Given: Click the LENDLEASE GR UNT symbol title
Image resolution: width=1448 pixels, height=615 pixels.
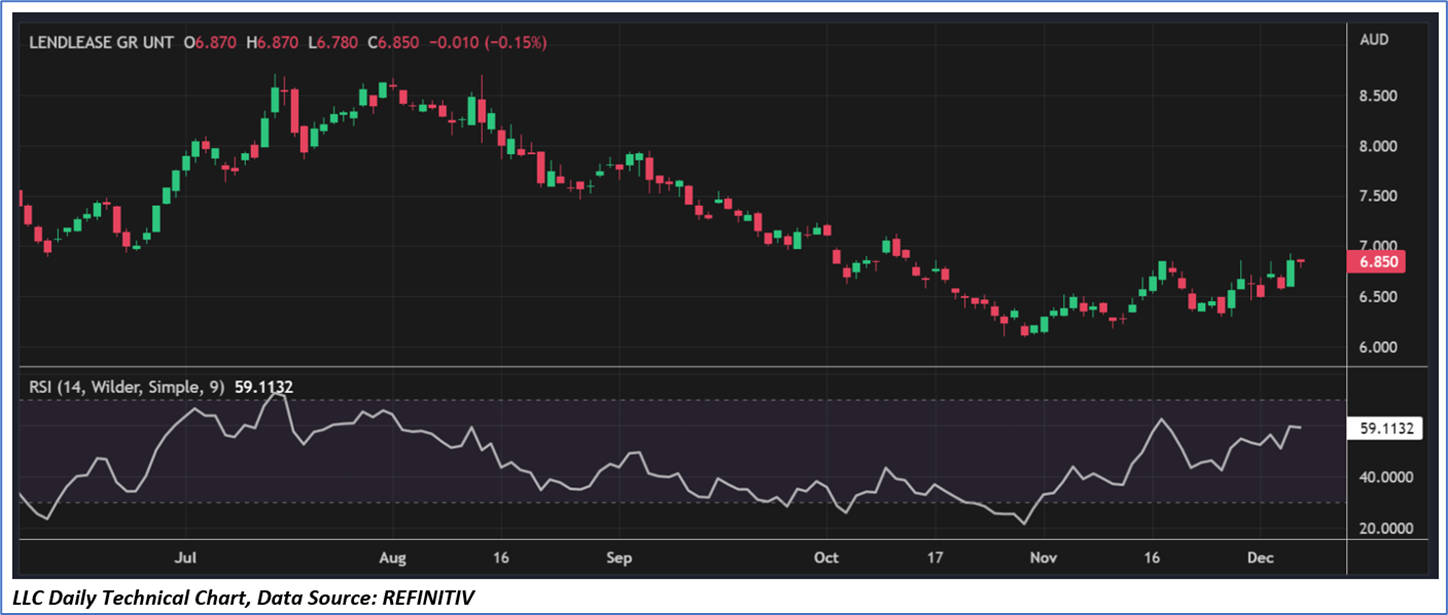Looking at the screenshot, I should [x=103, y=43].
